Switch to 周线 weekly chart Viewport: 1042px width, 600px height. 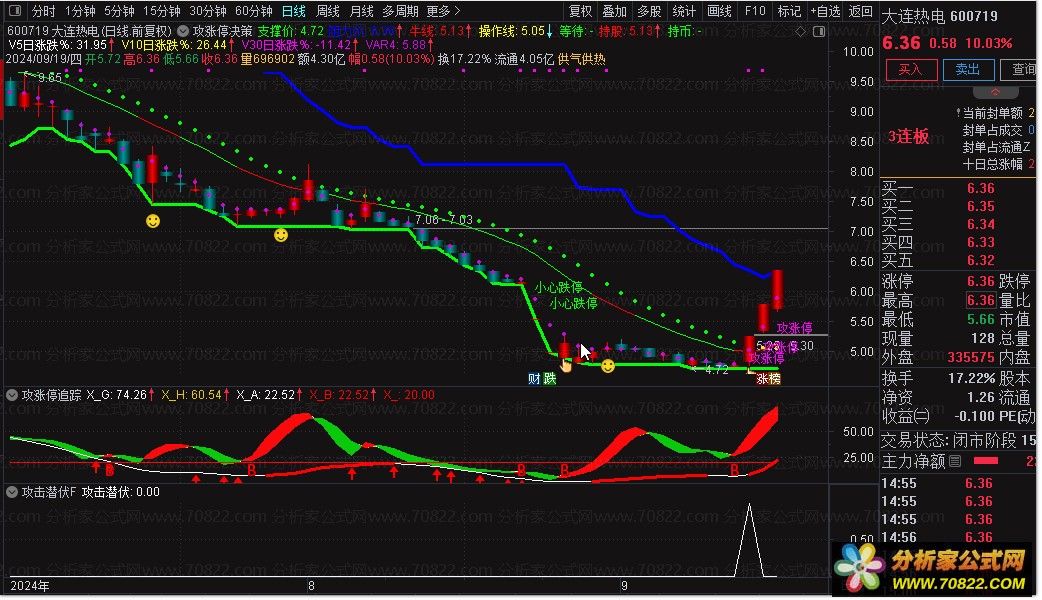328,11
